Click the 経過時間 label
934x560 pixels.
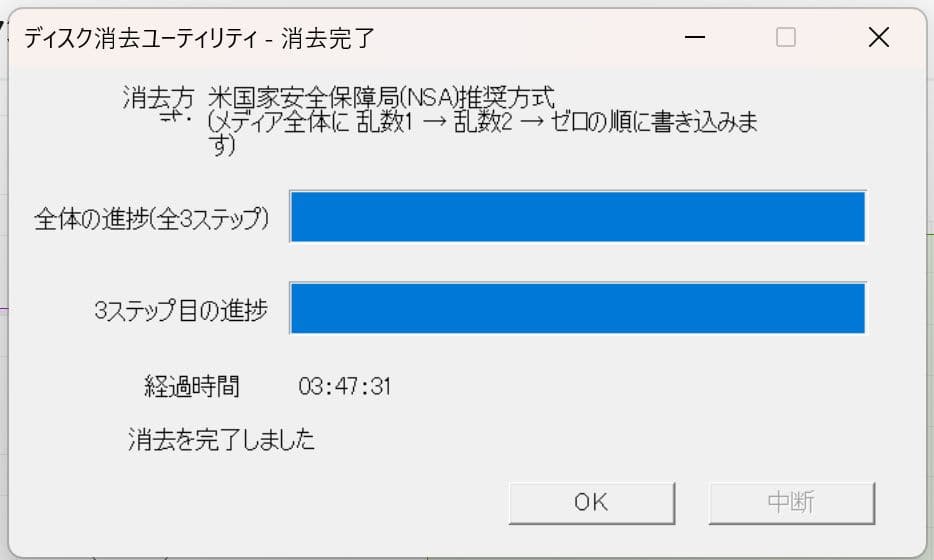[192, 385]
